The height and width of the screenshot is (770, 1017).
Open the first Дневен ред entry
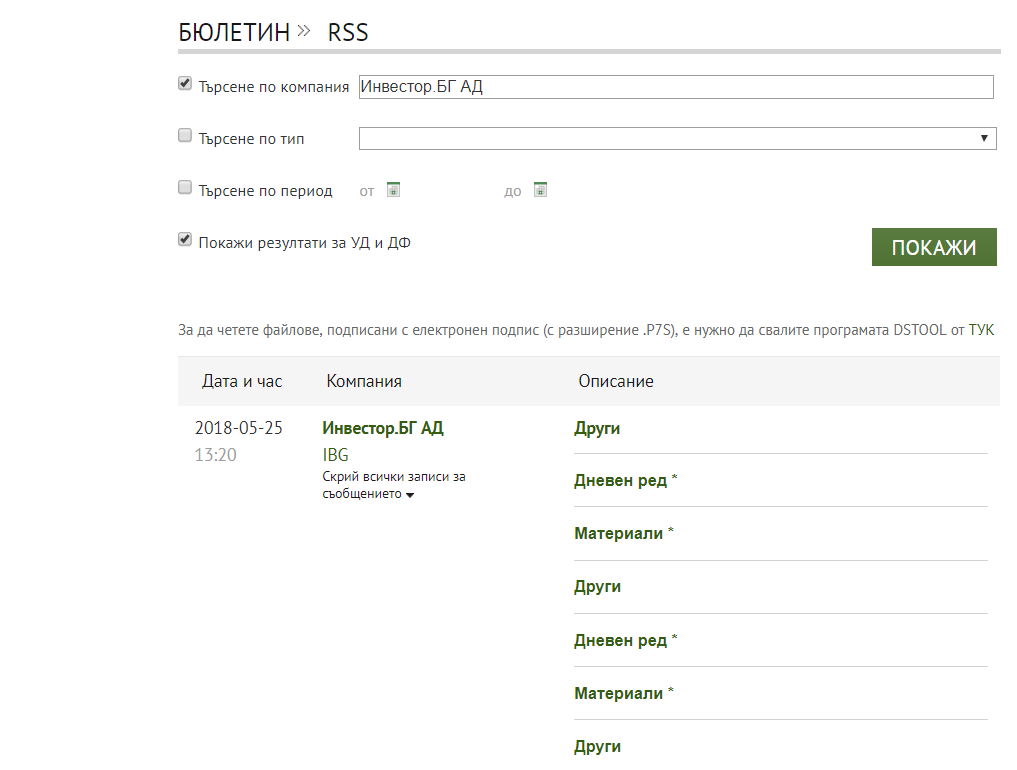620,481
